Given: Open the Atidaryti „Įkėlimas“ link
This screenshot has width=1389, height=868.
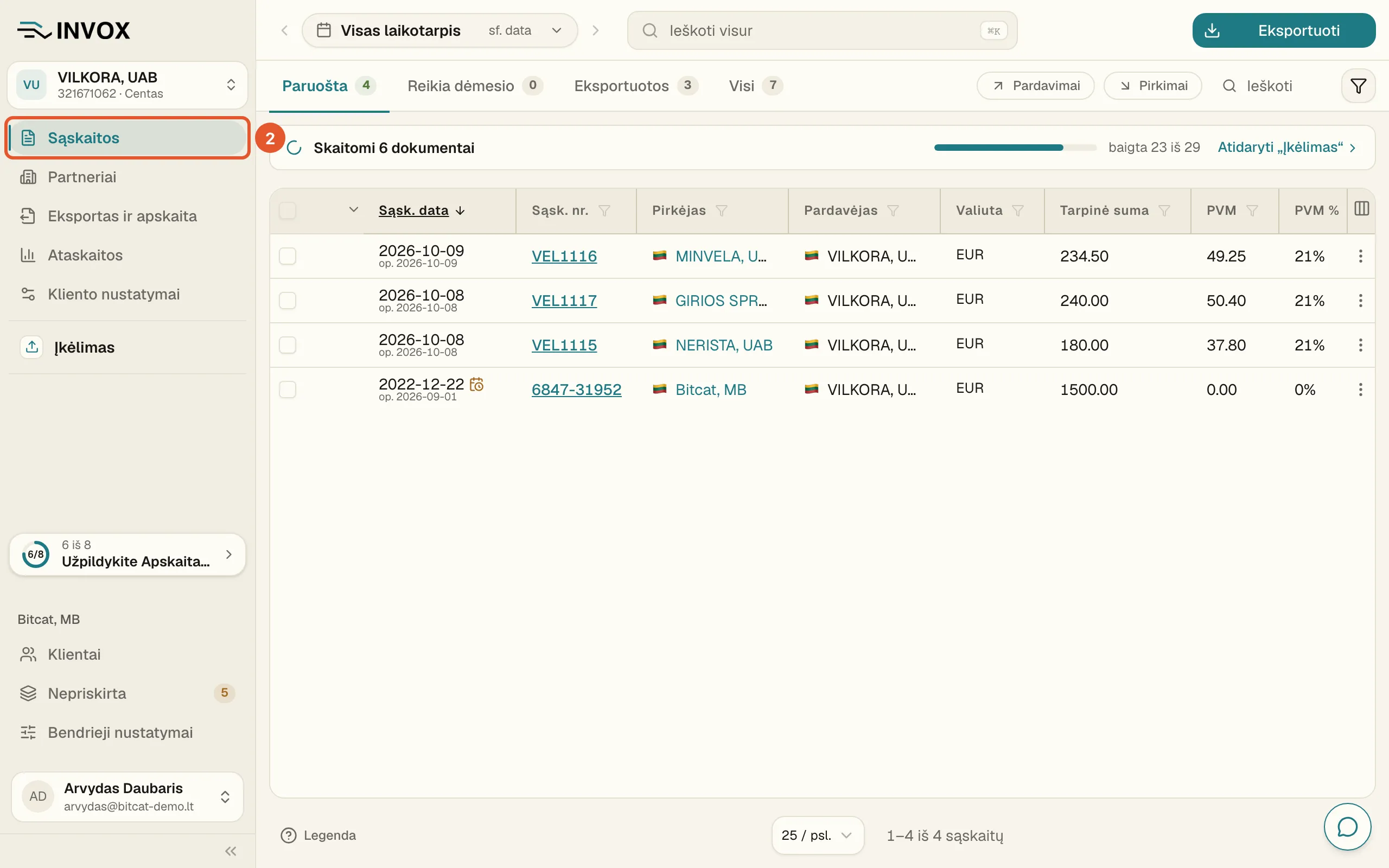Looking at the screenshot, I should (x=1286, y=148).
